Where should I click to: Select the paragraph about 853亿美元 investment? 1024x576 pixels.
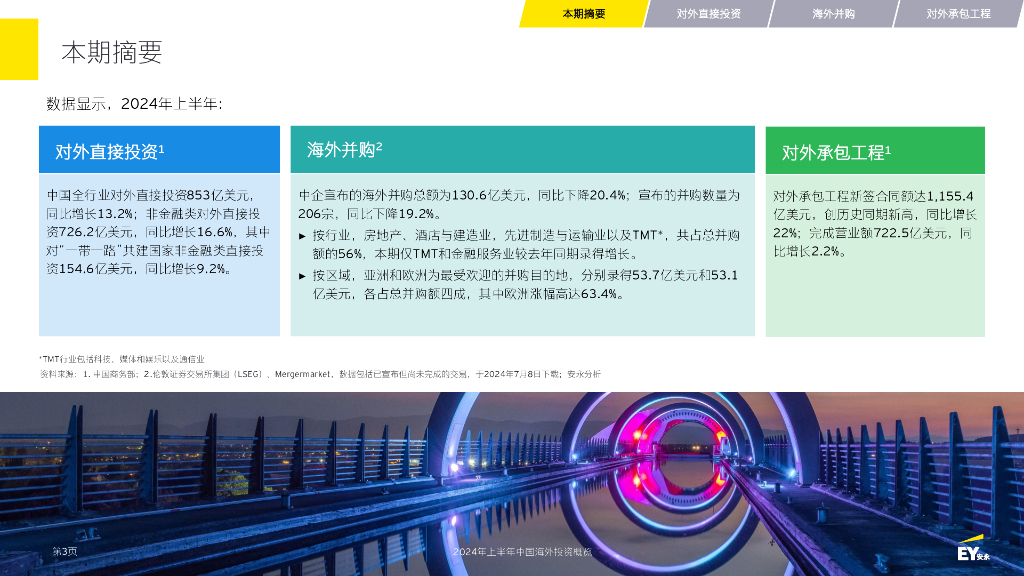point(158,231)
